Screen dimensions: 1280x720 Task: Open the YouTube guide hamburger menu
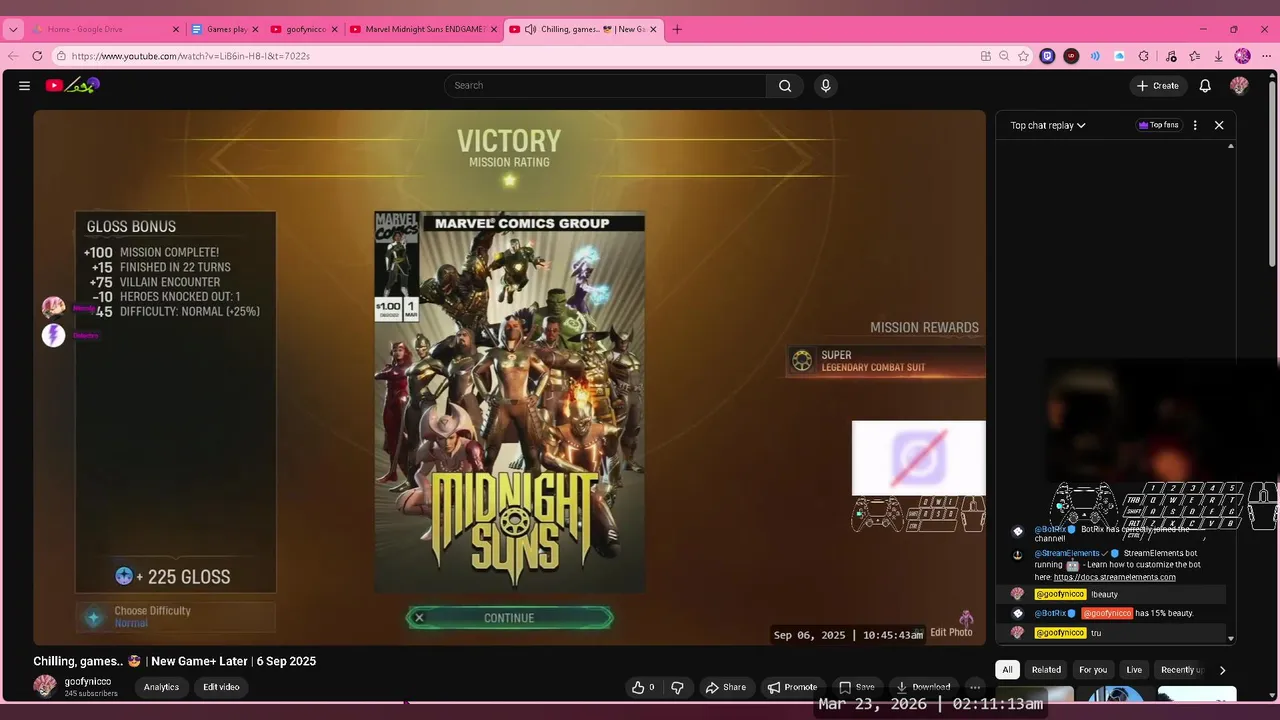pyautogui.click(x=24, y=86)
